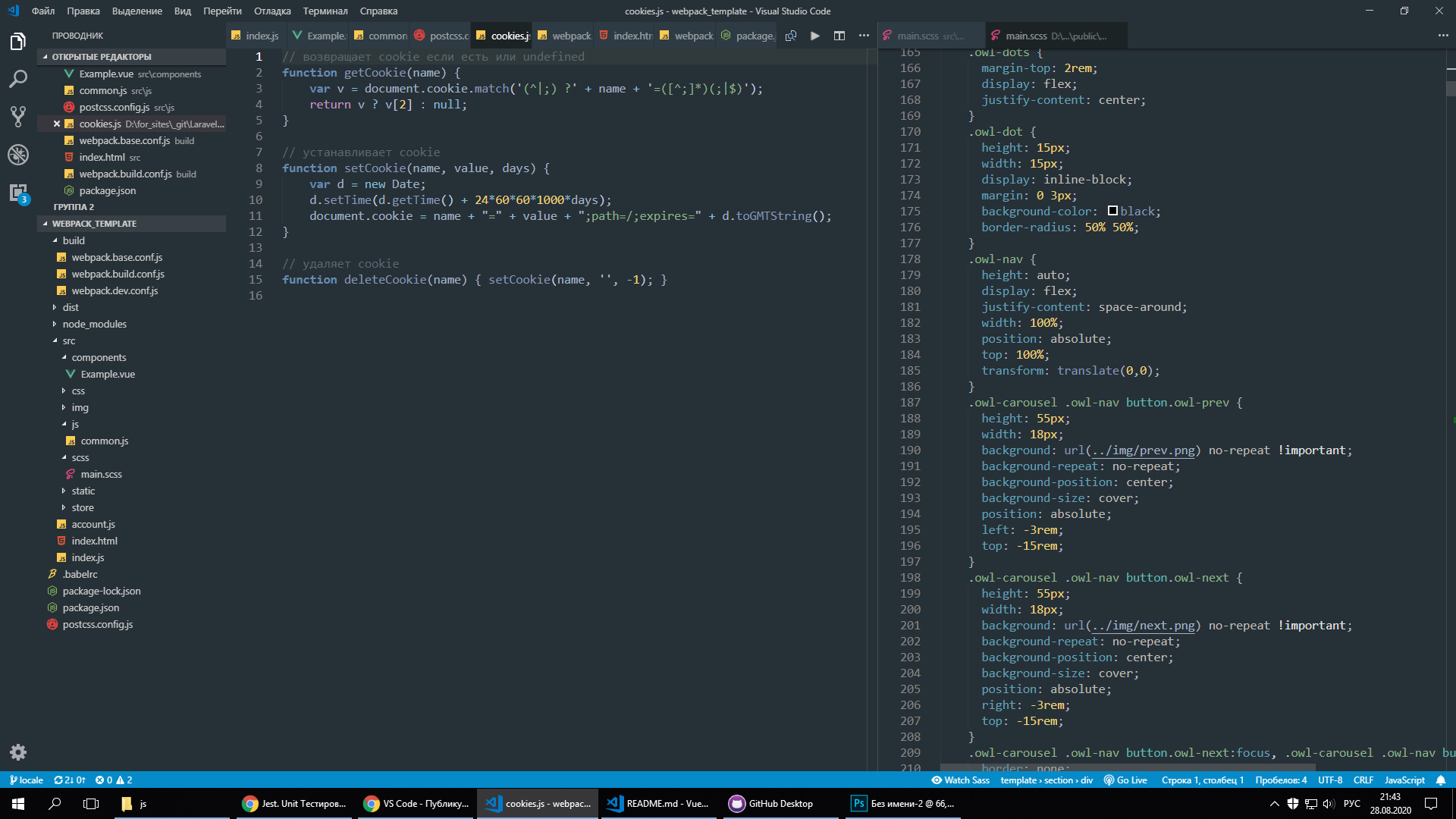Open Extensions view with badge
This screenshot has height=819, width=1456.
pos(18,193)
